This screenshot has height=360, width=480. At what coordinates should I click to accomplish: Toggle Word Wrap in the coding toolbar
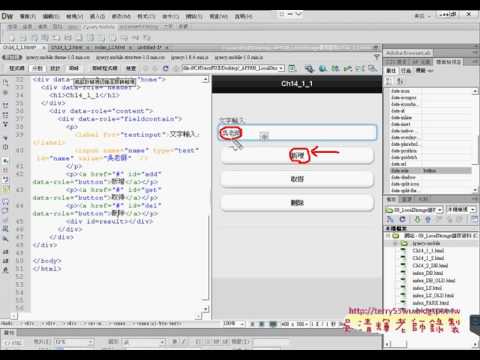coord(5,179)
